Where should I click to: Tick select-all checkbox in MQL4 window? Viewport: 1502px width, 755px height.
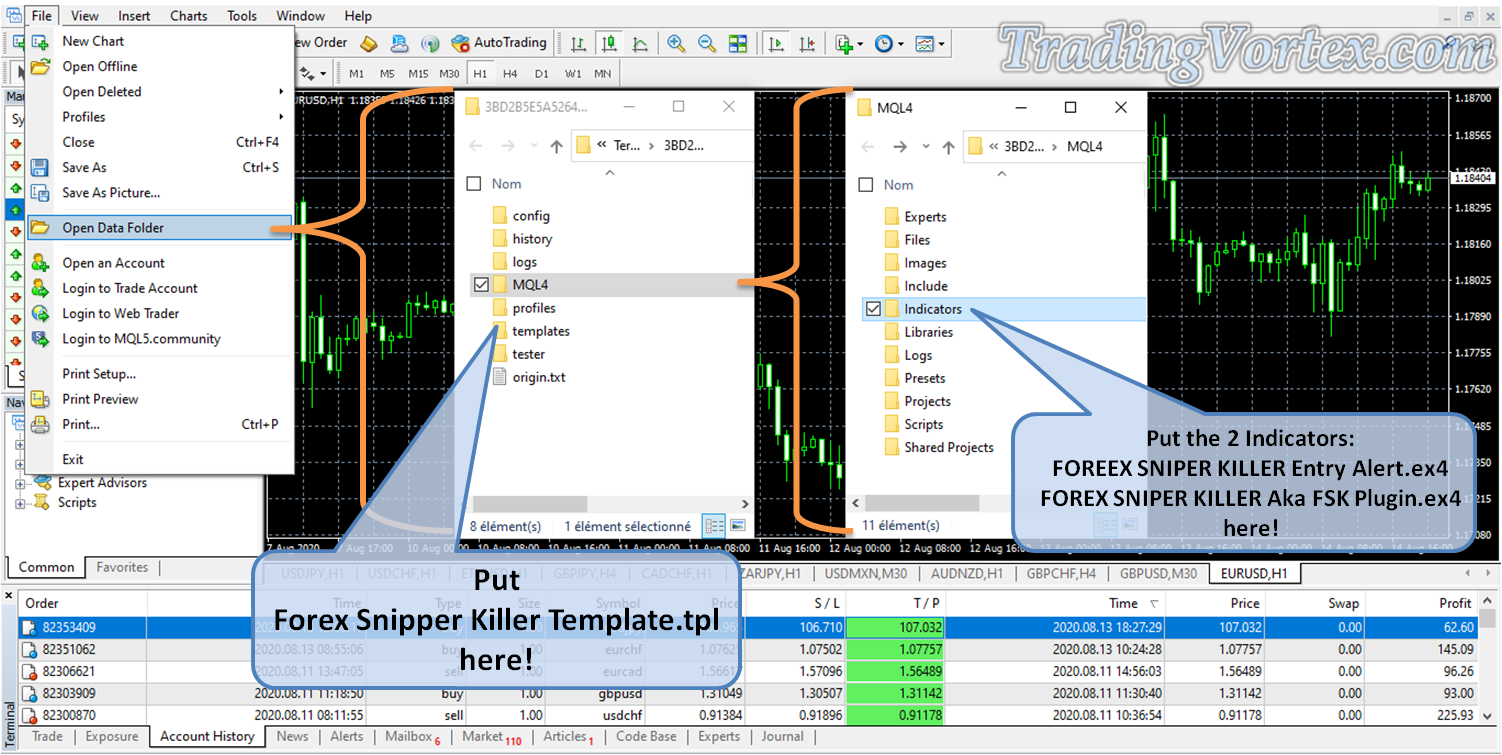point(866,185)
